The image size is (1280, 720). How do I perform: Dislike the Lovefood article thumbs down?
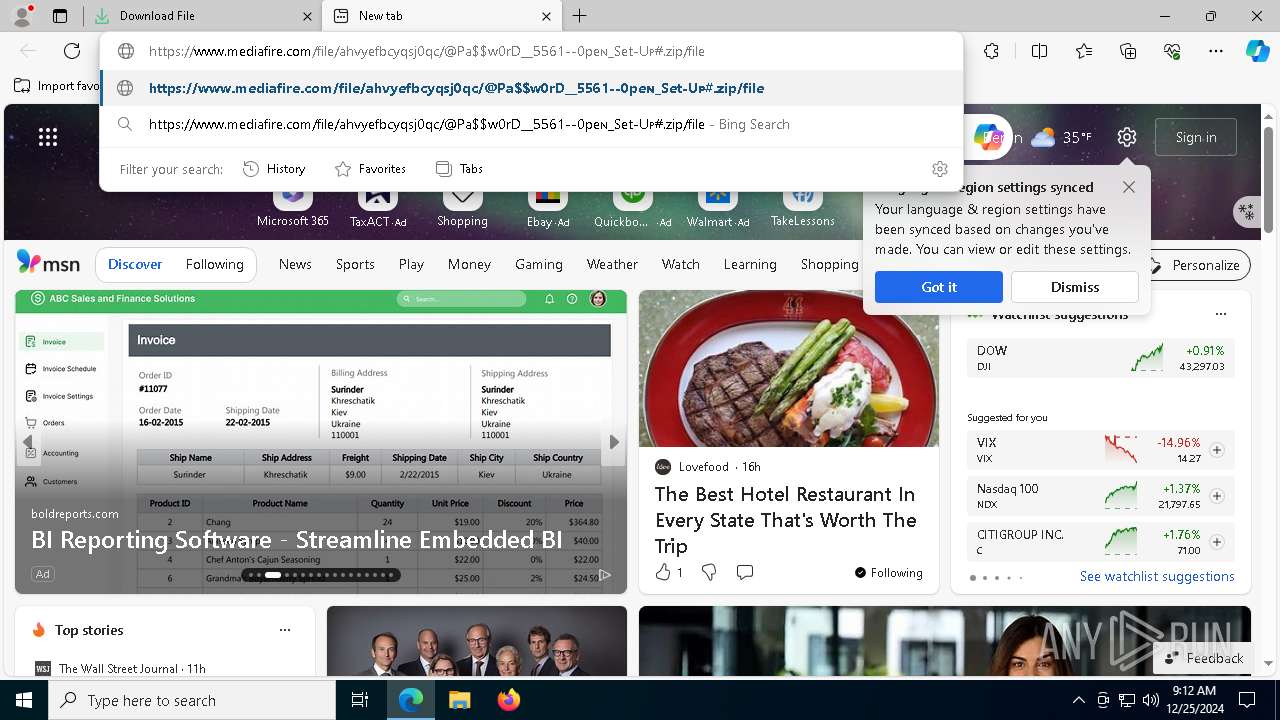pos(709,573)
